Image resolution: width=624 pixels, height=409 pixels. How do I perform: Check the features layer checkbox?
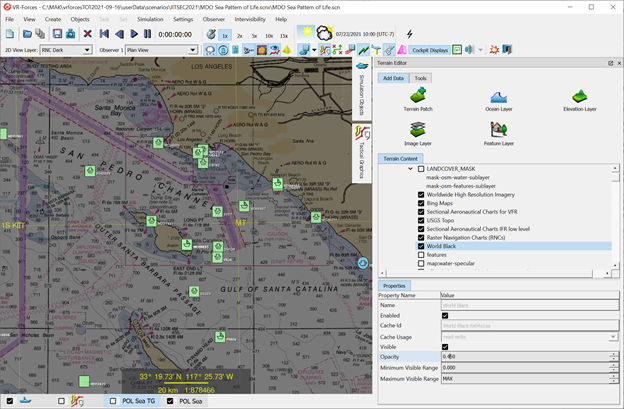tap(421, 255)
